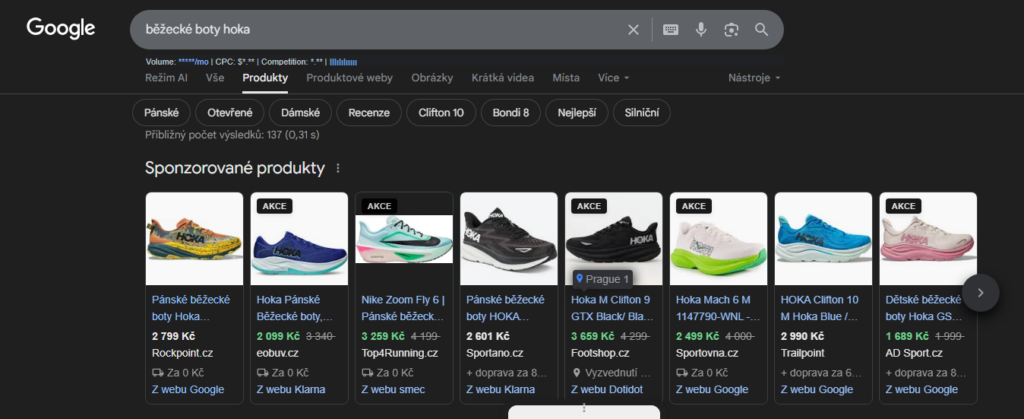Select the Pánské filter chip
This screenshot has height=419, width=1024.
160,113
